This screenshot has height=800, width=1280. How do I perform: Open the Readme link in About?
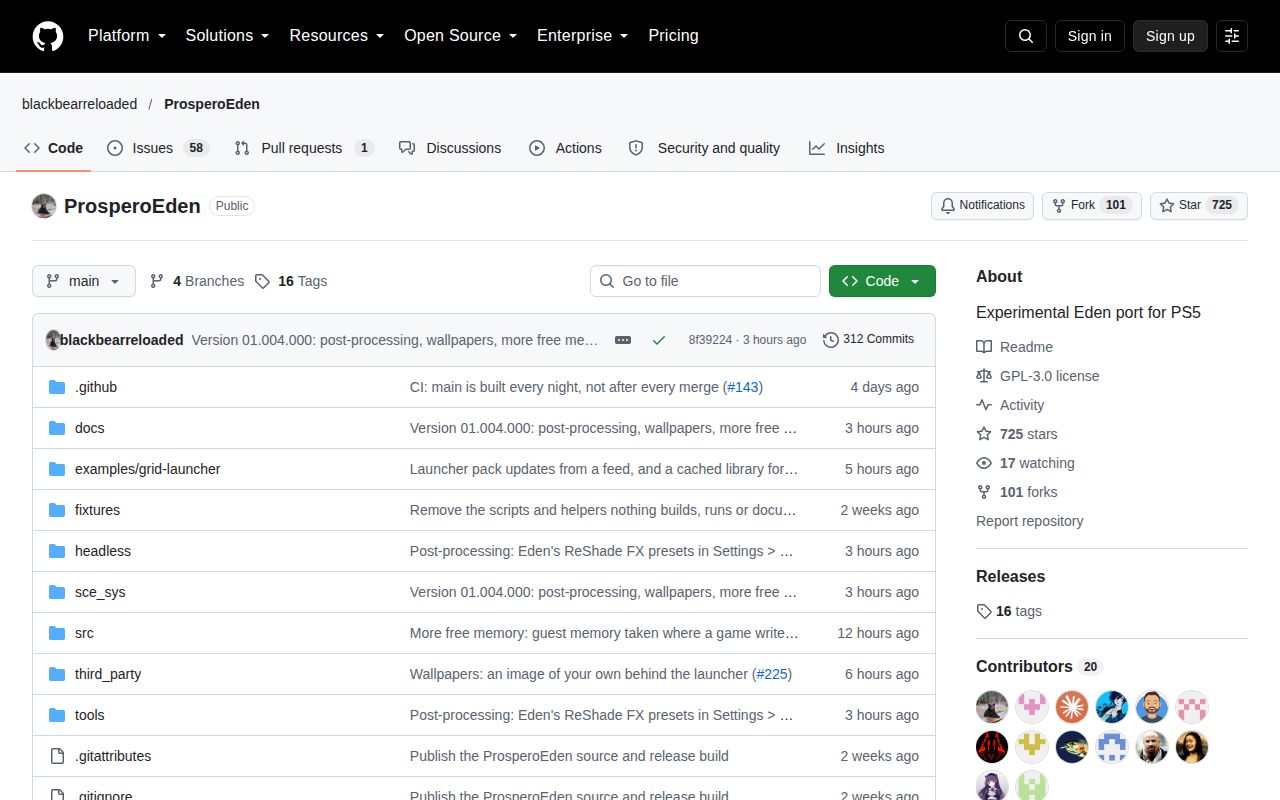click(1015, 347)
